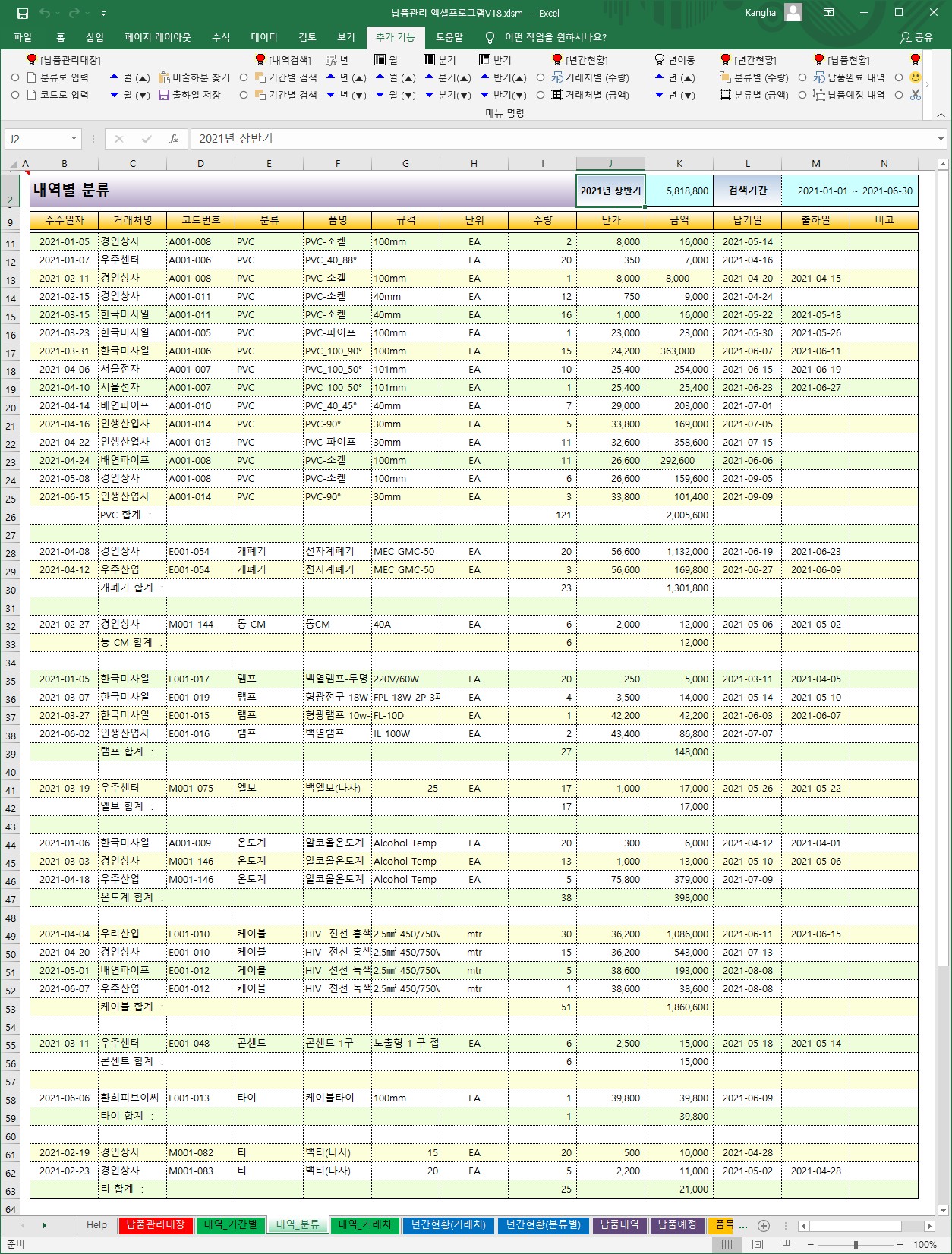
Task: Adjust the zoom slider handle
Action: 856,1245
